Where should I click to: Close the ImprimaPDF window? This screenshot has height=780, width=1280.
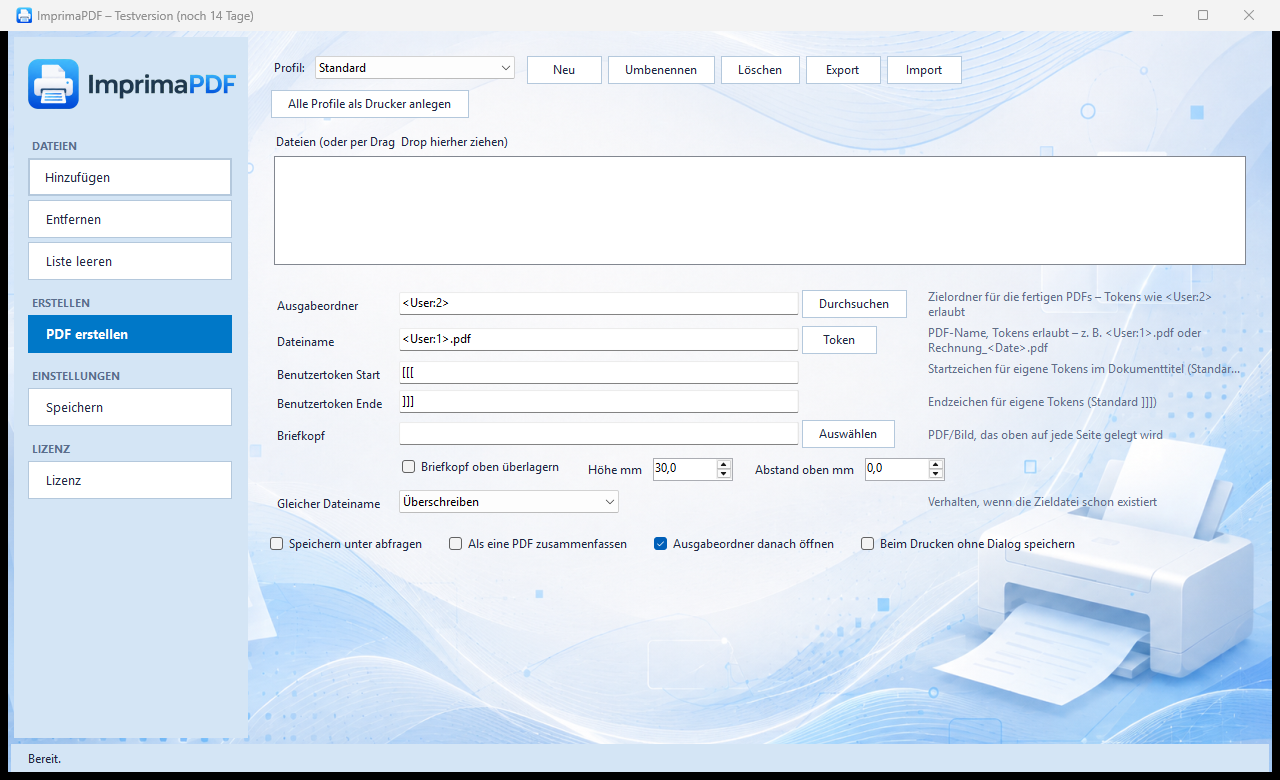pyautogui.click(x=1249, y=15)
